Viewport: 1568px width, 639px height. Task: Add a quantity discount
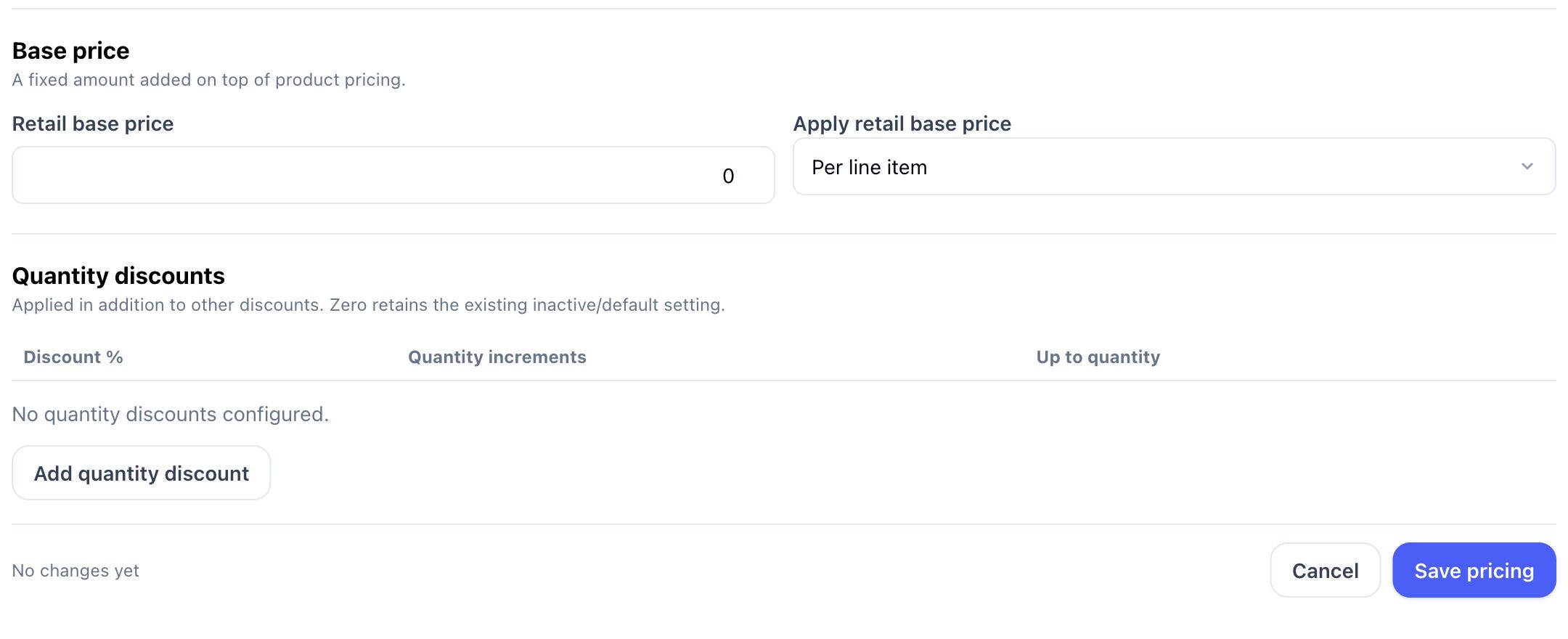pyautogui.click(x=142, y=473)
